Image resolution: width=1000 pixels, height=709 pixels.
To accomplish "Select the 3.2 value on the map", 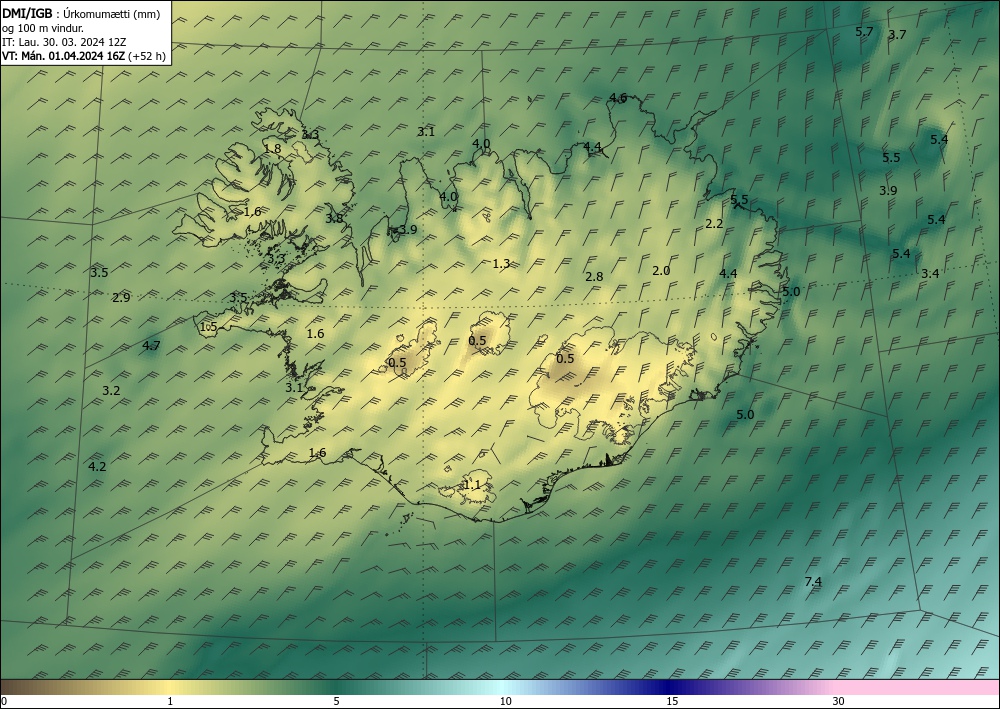I will (x=111, y=391).
